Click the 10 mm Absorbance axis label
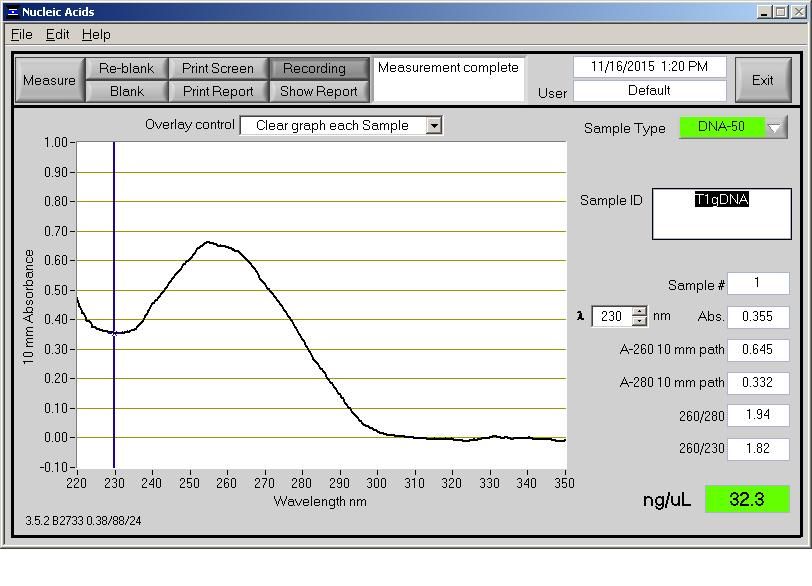This screenshot has height=586, width=812. [28, 307]
